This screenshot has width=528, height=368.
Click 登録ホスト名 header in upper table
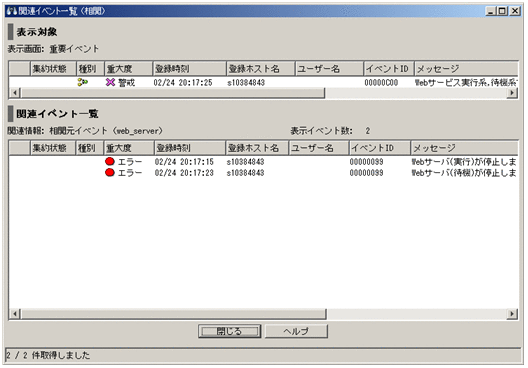(261, 69)
